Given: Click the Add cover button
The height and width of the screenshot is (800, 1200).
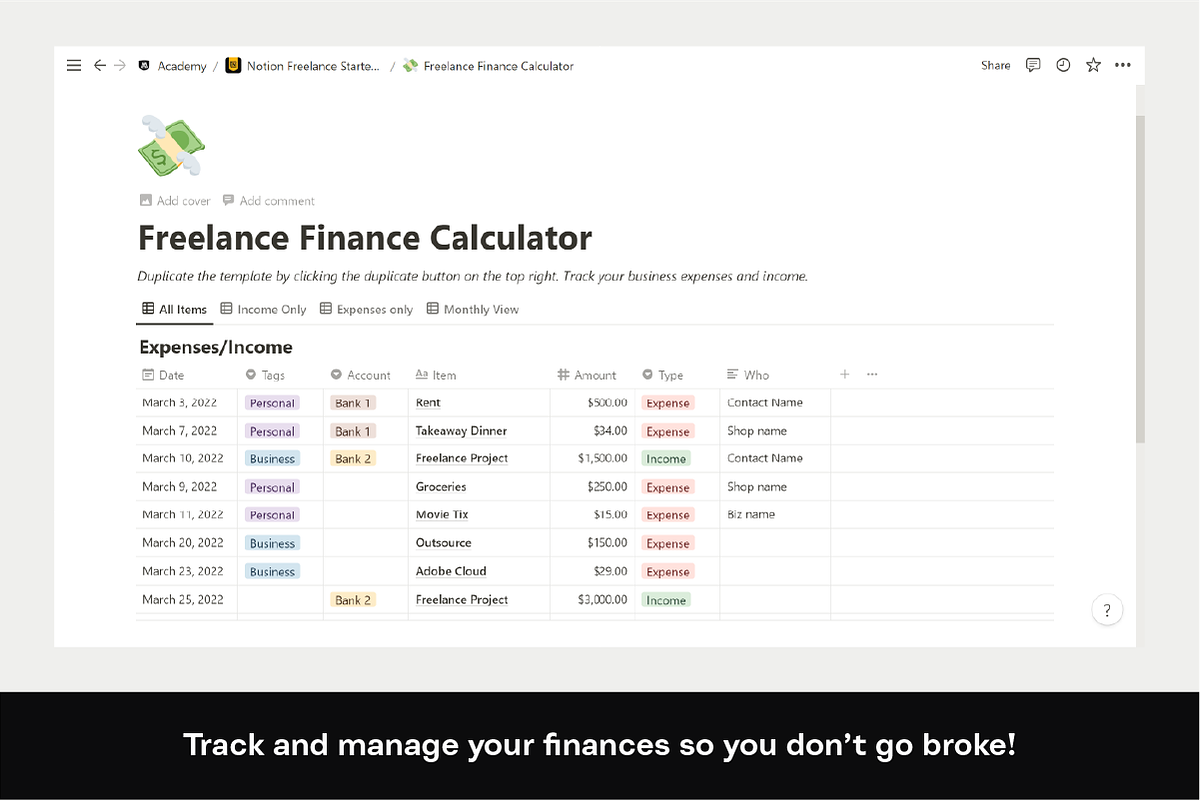Looking at the screenshot, I should click(x=175, y=201).
